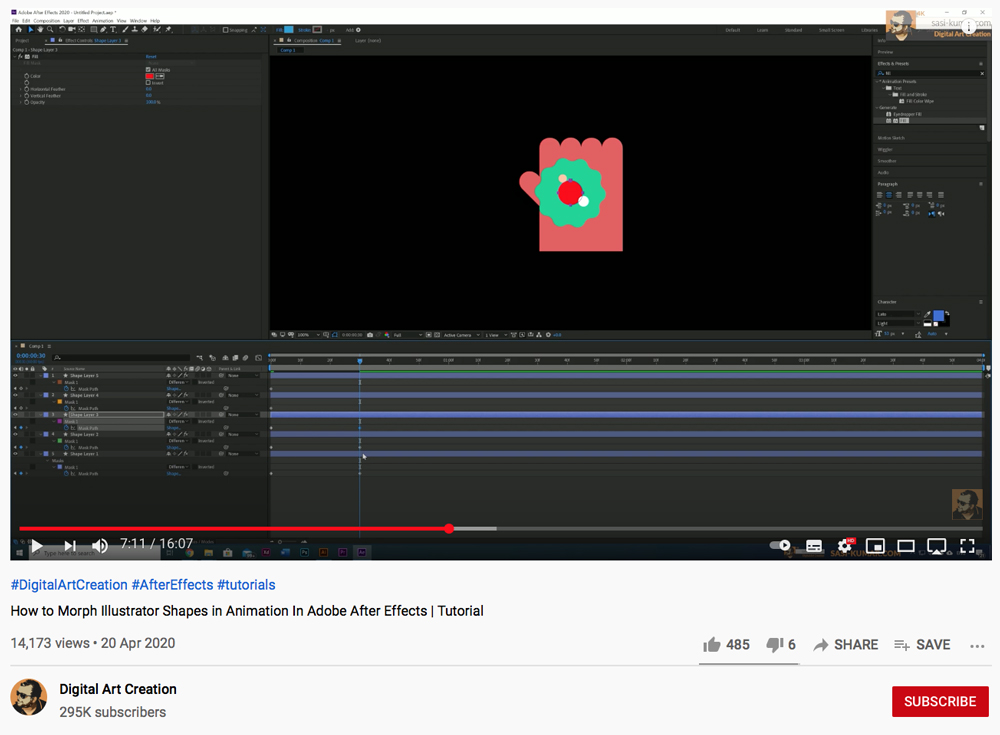This screenshot has height=735, width=1000.
Task: Select the Puppet Pin tool
Action: pyautogui.click(x=168, y=30)
